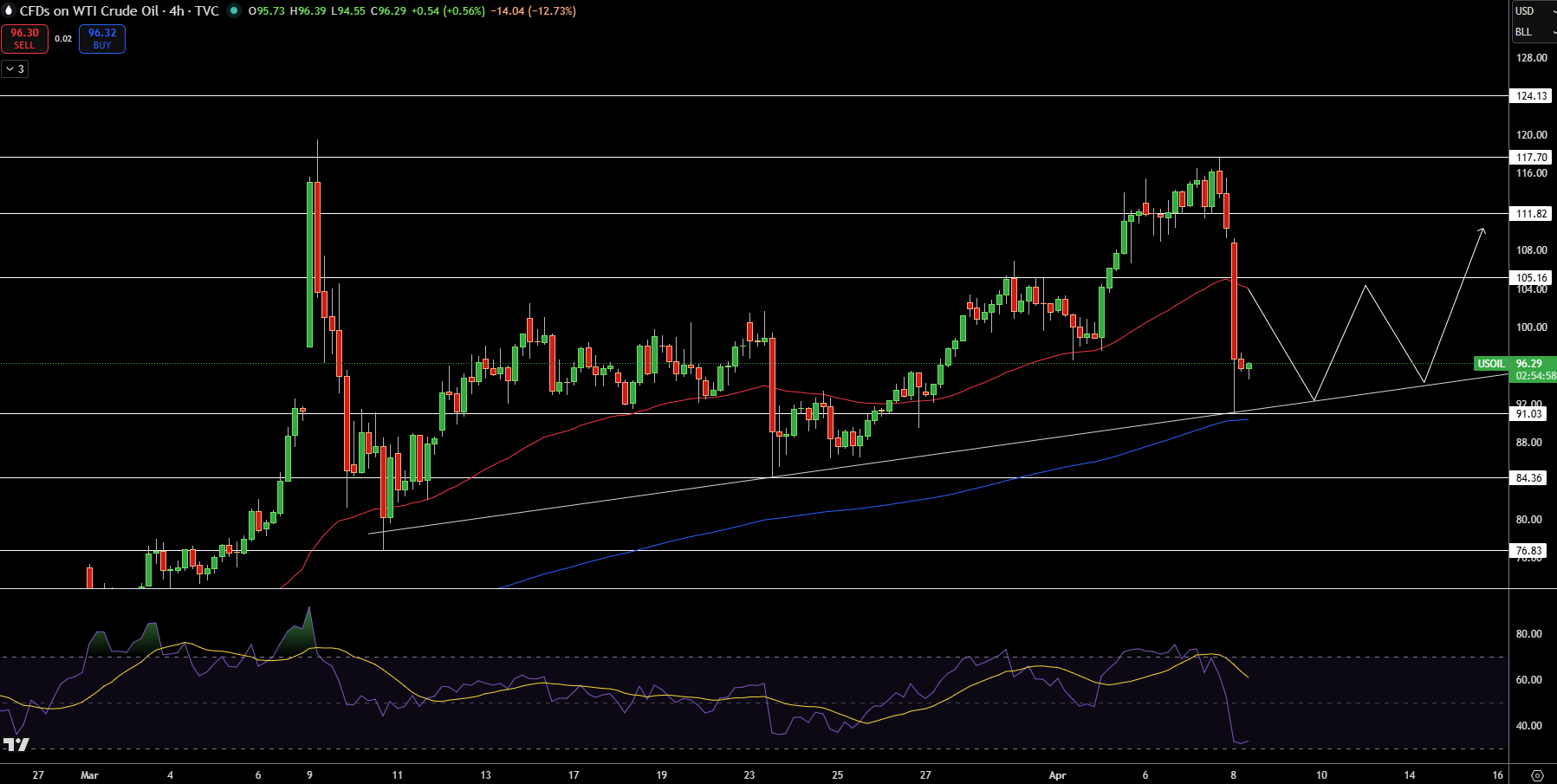Open symbol search via CFDs on WTI title
The width and height of the screenshot is (1557, 784).
[119, 11]
